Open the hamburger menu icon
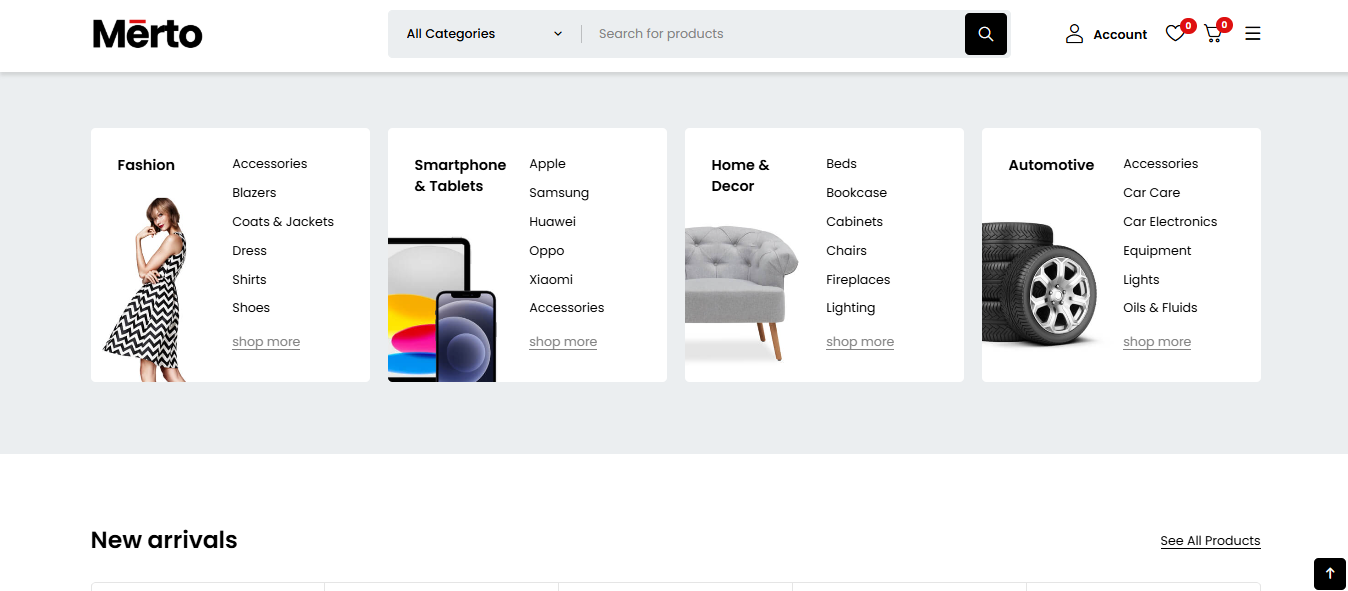Viewport: 1348px width, 591px height. (1252, 34)
